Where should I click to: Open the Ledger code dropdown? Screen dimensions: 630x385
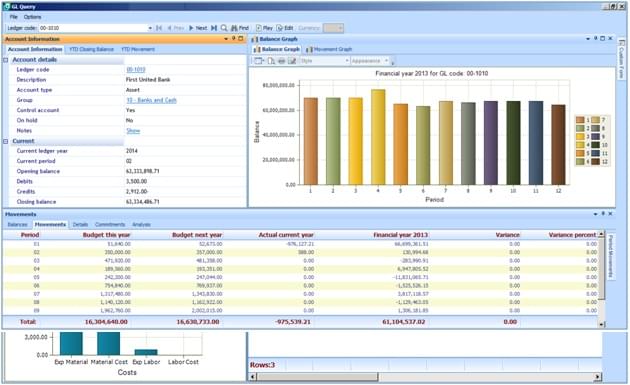150,28
